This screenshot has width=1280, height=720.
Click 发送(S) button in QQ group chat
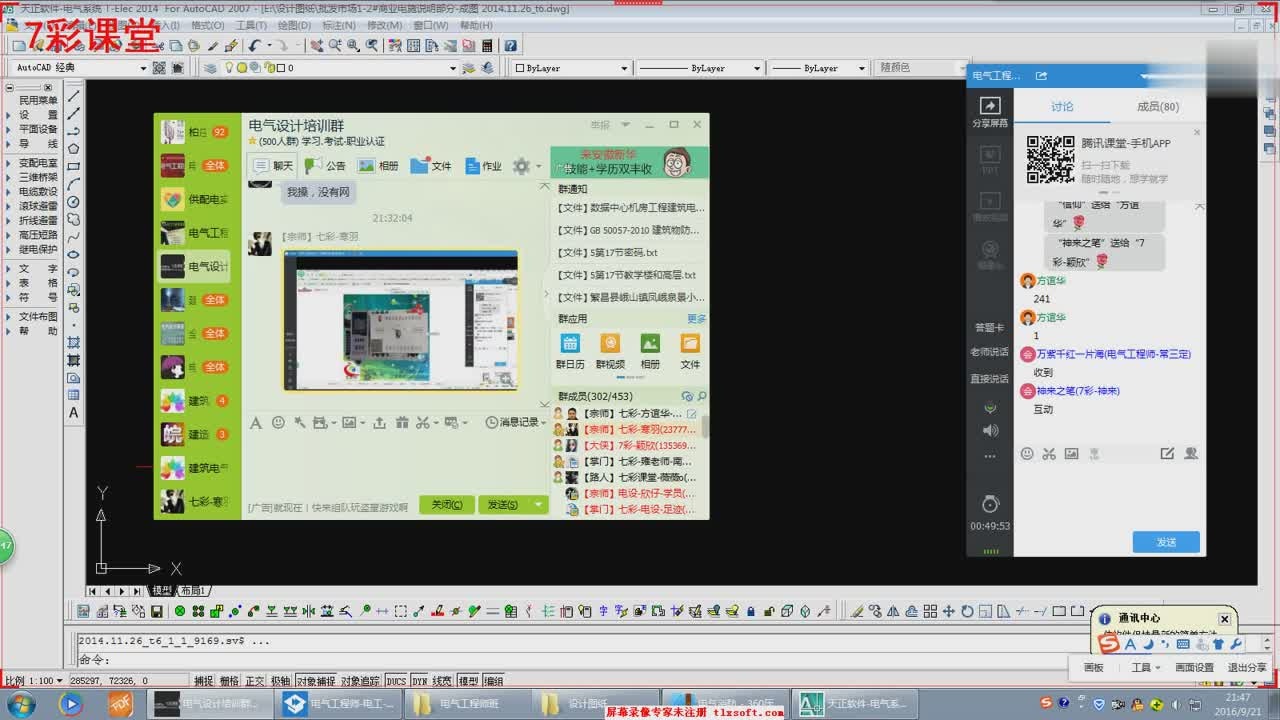[x=504, y=504]
